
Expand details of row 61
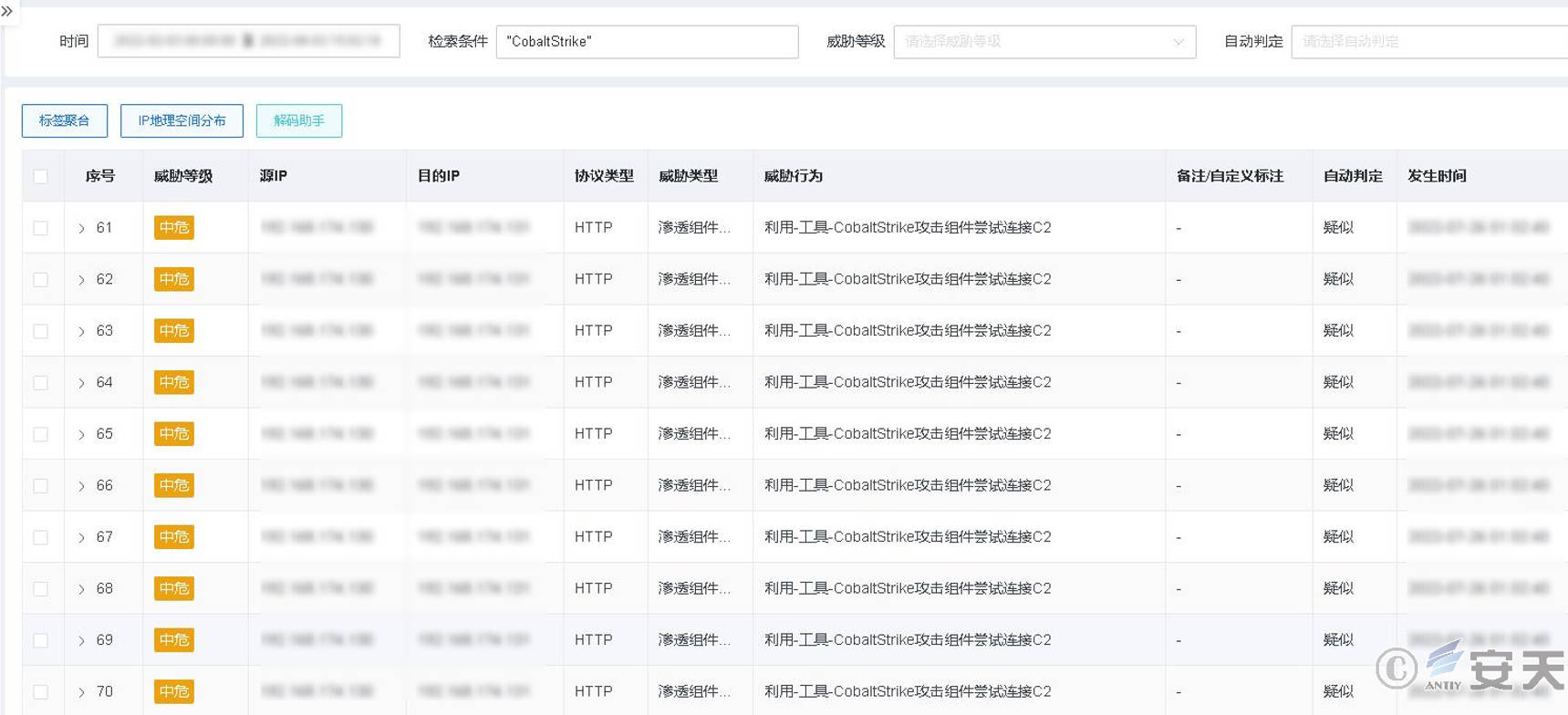click(81, 228)
